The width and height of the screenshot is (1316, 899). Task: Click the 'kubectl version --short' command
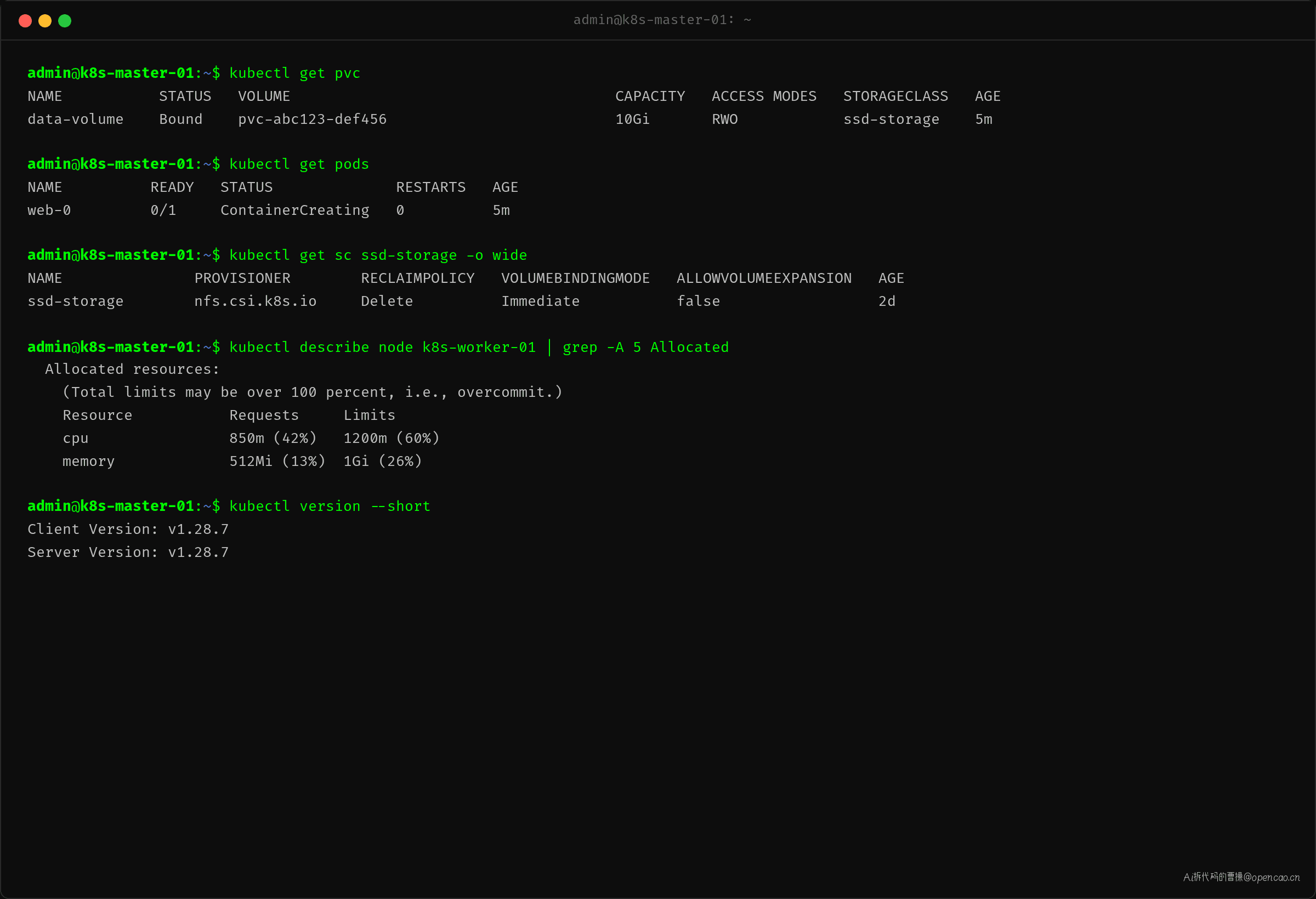(330, 506)
